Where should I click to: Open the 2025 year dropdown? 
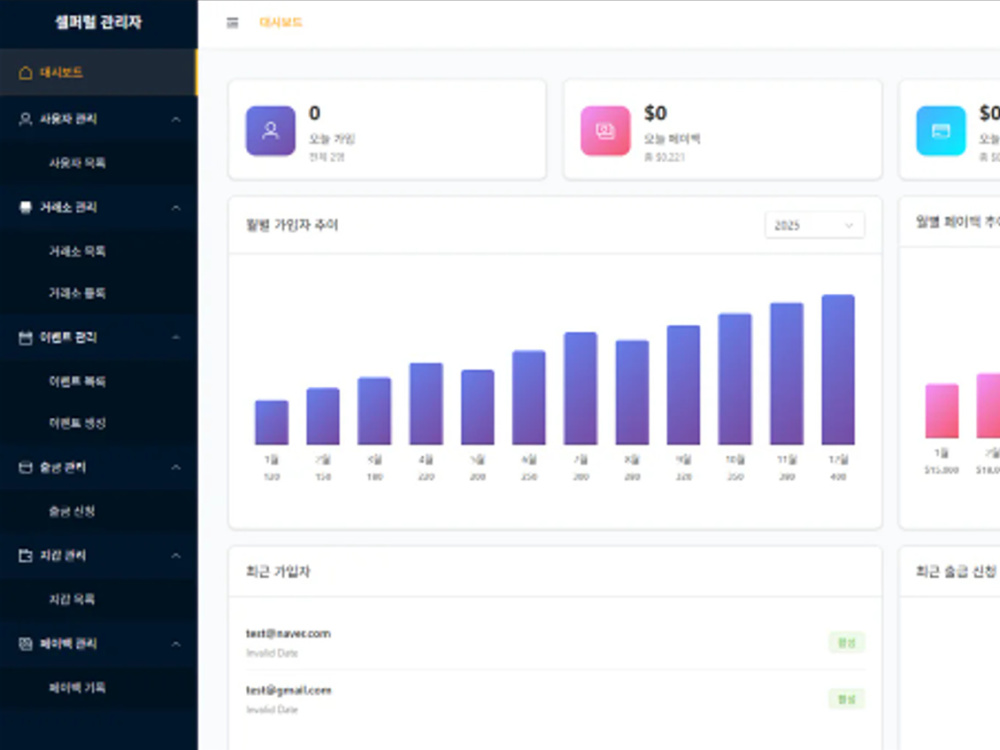(814, 225)
